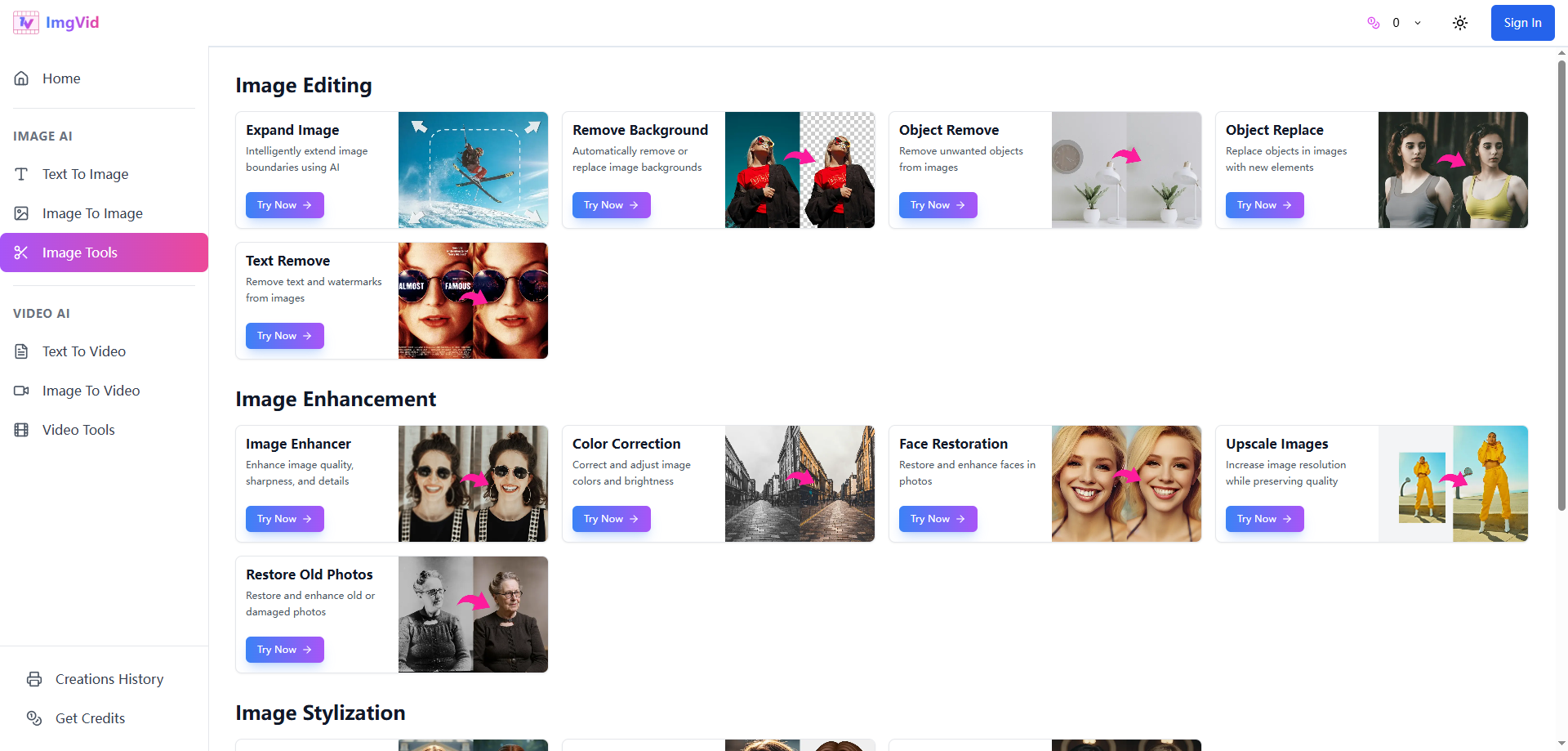
Task: Expand the credits dropdown next to 0
Action: pos(1417,23)
